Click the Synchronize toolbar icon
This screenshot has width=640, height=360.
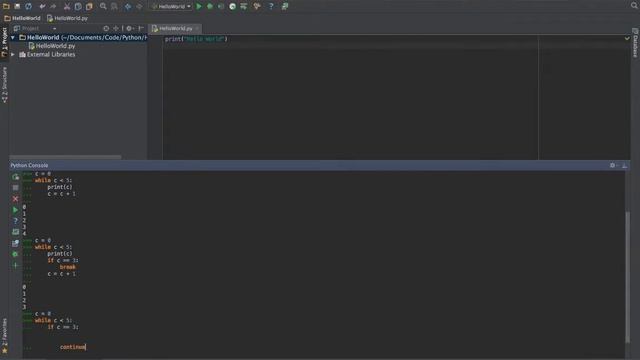29,7
